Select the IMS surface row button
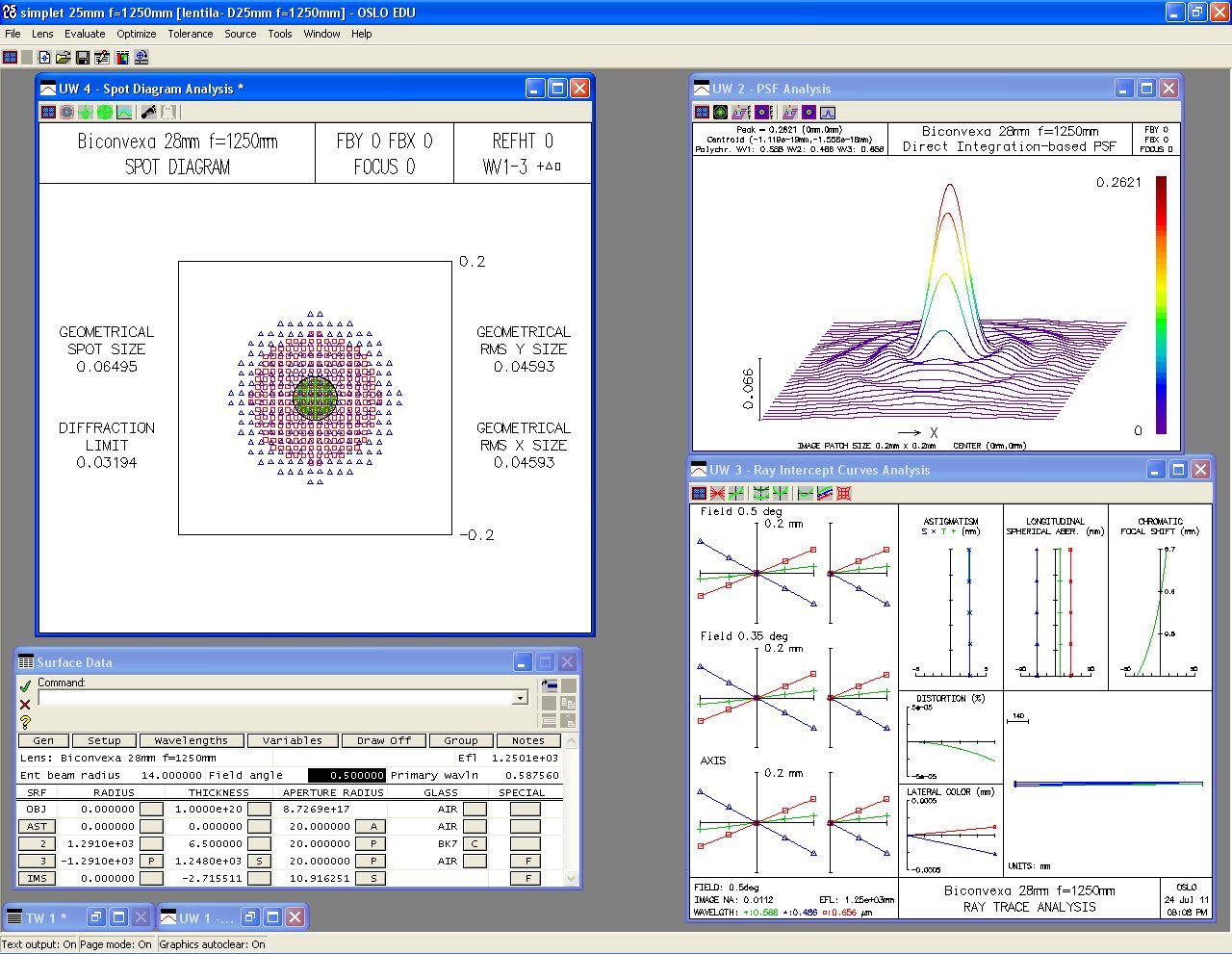 coord(37,878)
